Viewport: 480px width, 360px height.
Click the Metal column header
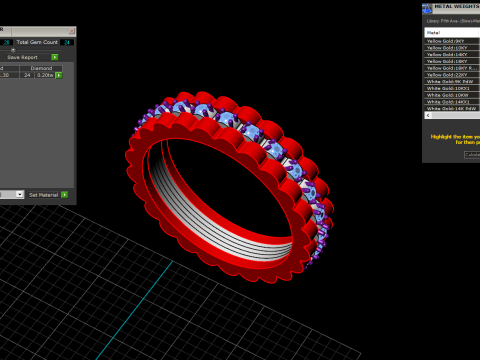click(452, 33)
